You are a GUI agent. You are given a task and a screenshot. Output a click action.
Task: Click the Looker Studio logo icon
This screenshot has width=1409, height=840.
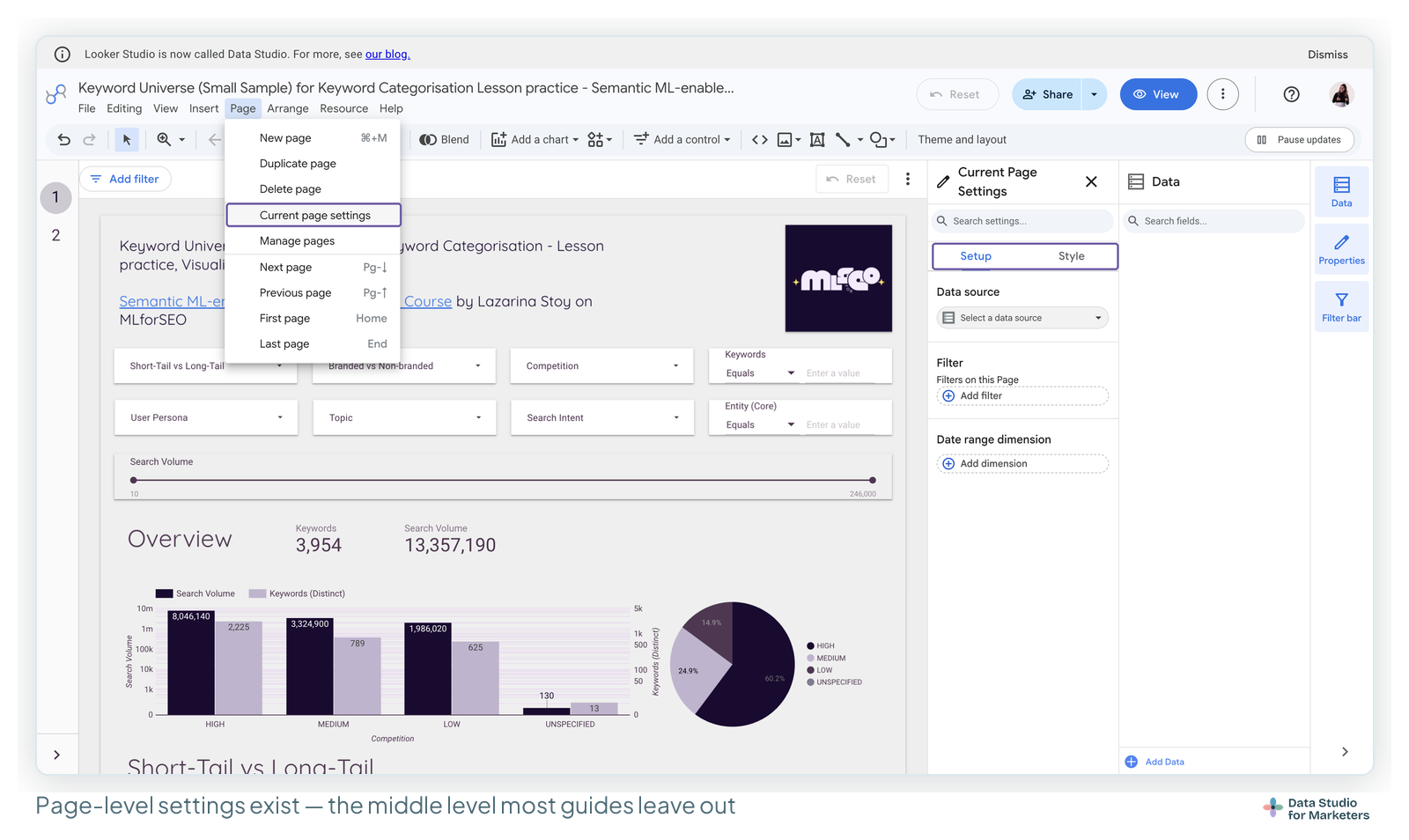click(x=56, y=94)
